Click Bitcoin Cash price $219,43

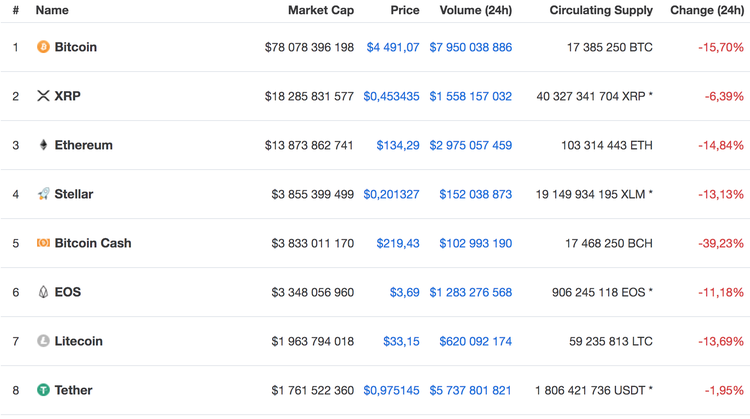[398, 243]
